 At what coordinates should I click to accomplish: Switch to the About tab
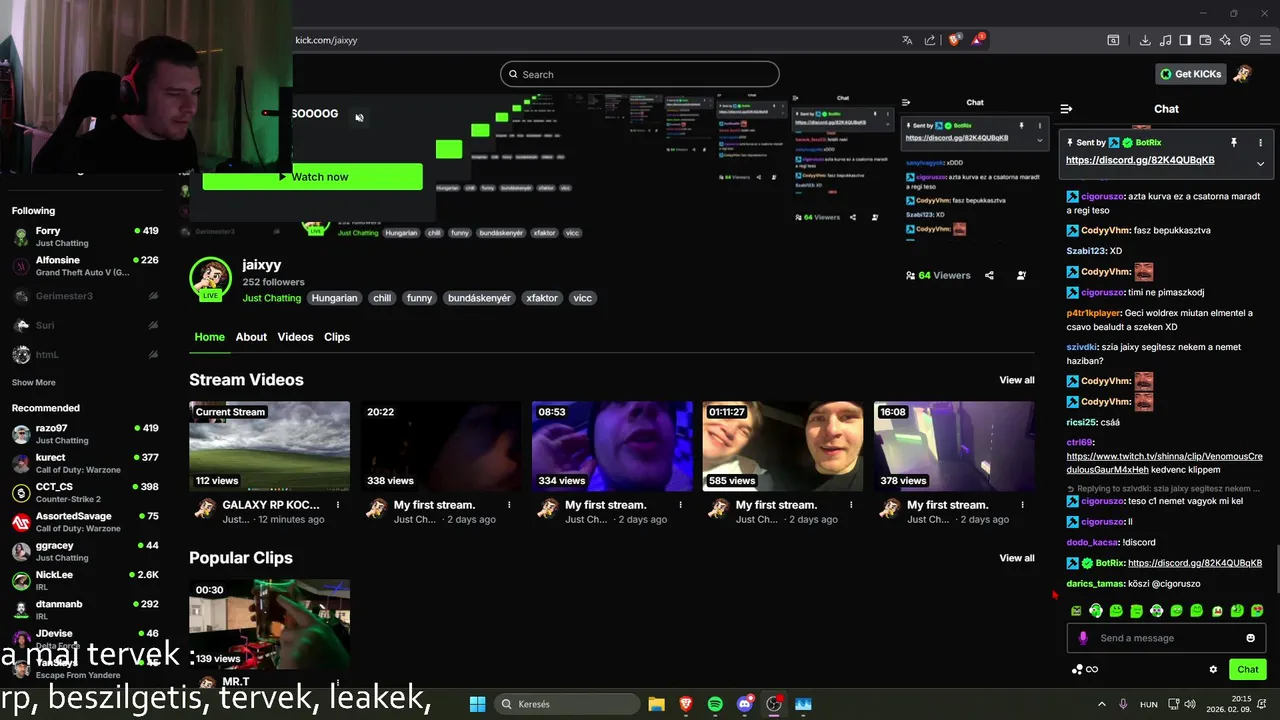(x=251, y=337)
